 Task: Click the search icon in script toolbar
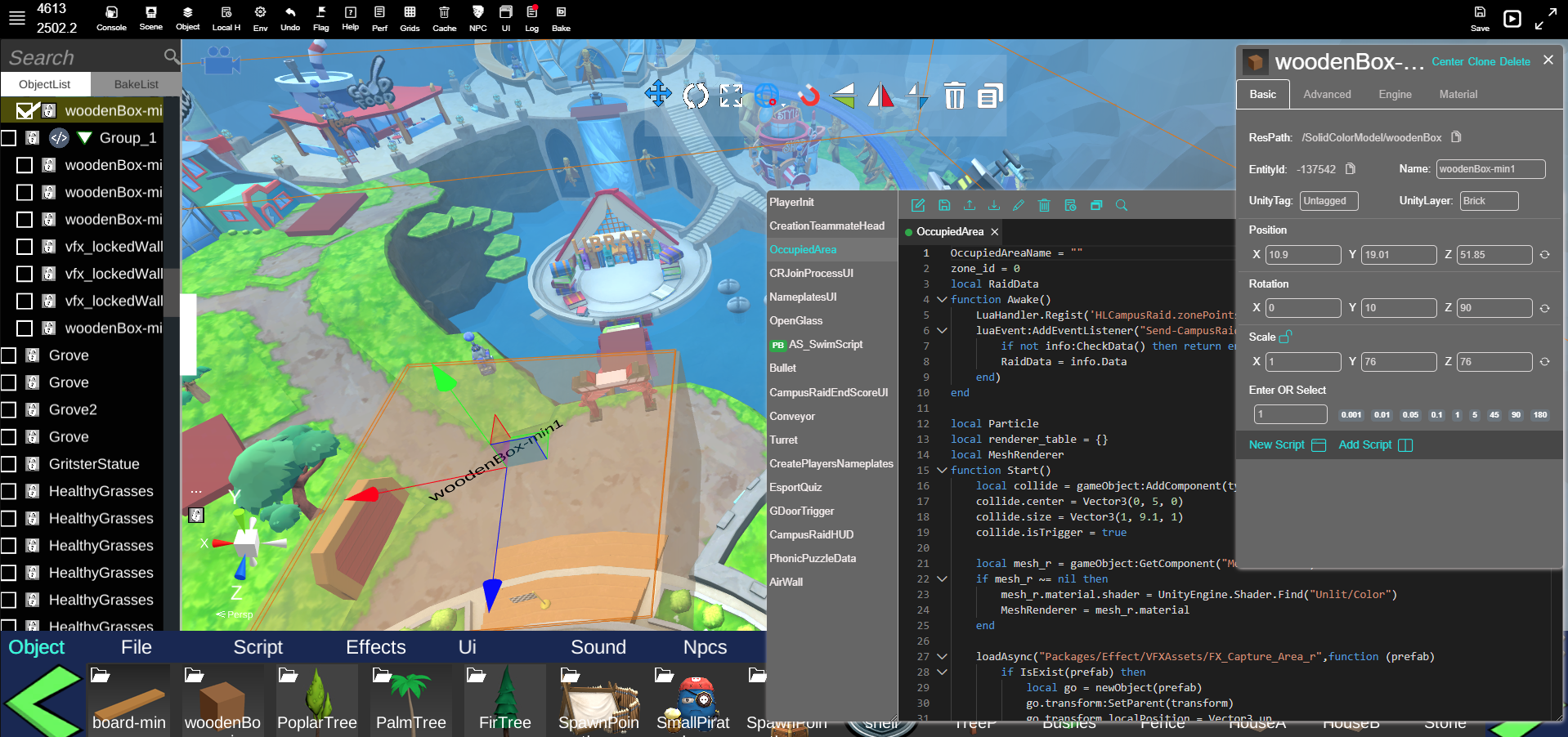pyautogui.click(x=1122, y=206)
